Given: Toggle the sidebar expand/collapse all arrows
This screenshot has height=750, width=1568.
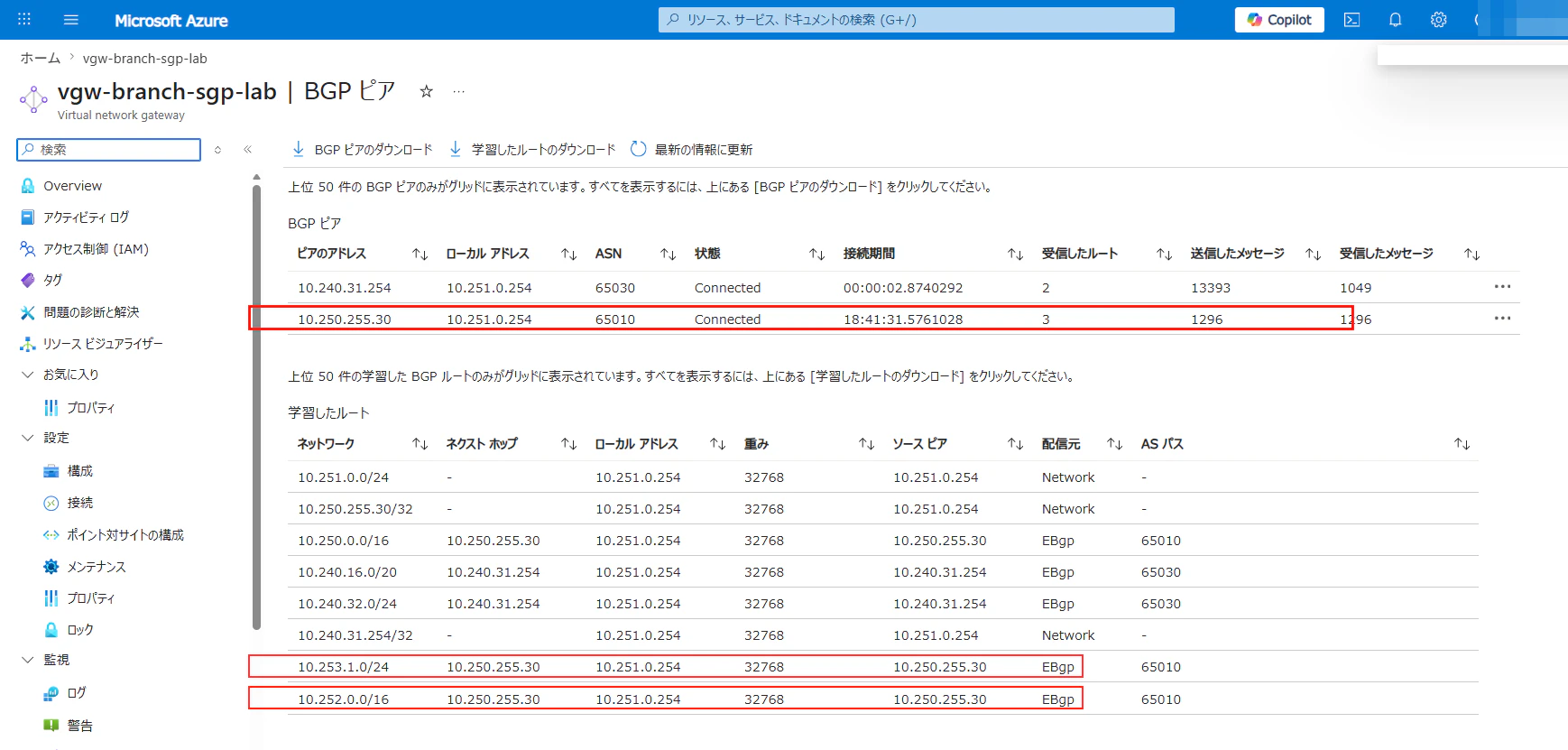Looking at the screenshot, I should point(217,149).
